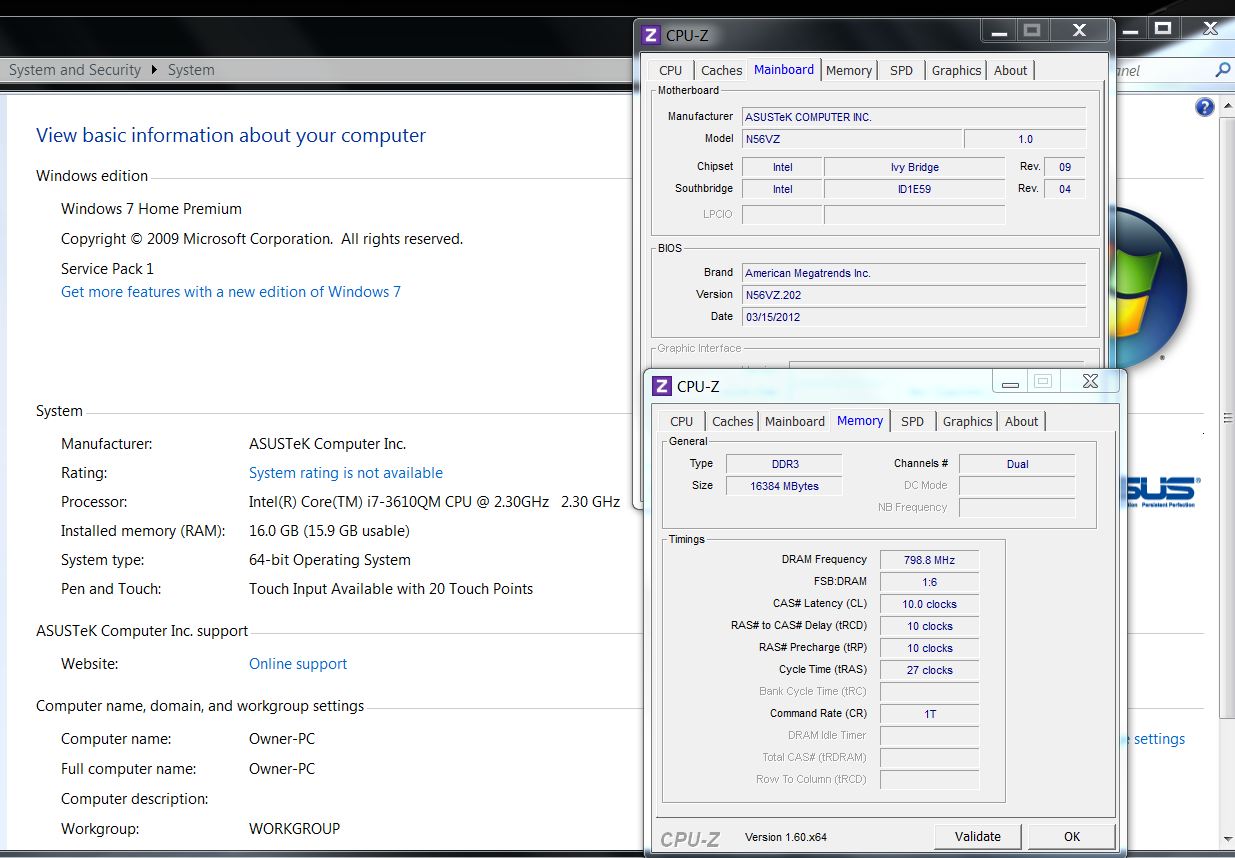
Task: Open the Online support link
Action: [x=298, y=664]
